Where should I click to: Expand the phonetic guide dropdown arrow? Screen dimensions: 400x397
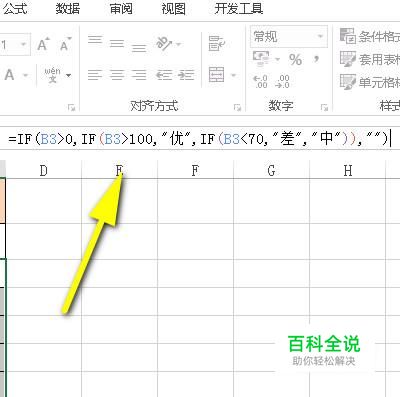(x=68, y=75)
